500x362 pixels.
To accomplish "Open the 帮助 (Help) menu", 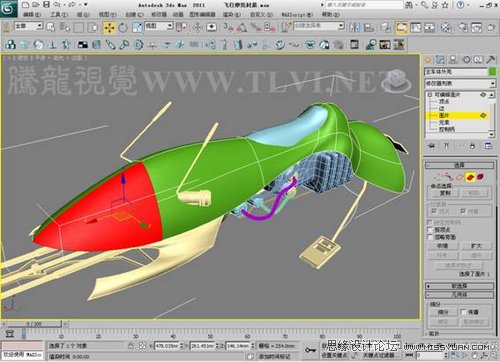I will [331, 15].
